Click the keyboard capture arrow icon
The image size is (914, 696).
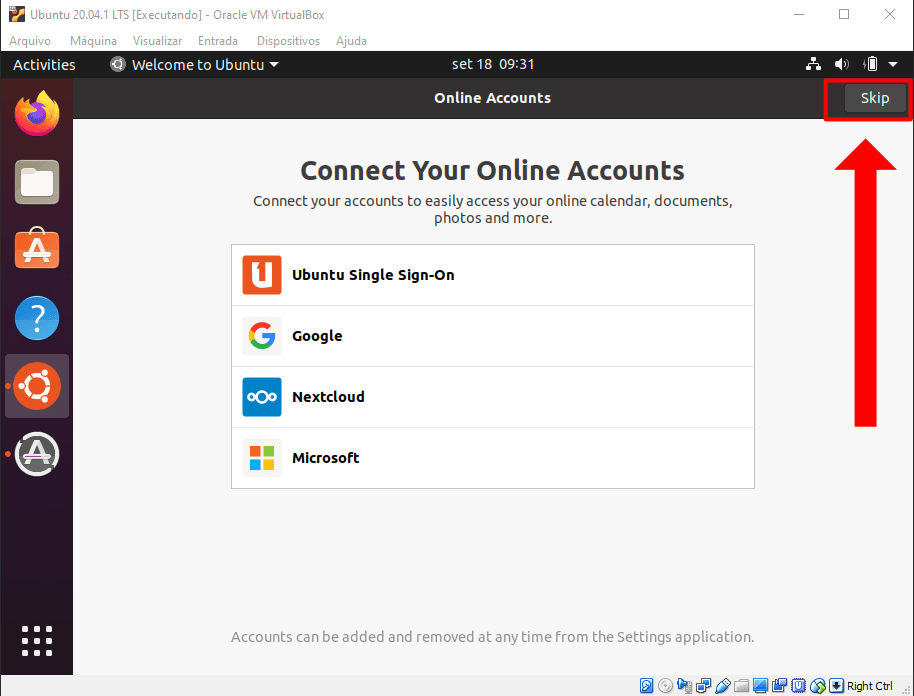pos(837,686)
